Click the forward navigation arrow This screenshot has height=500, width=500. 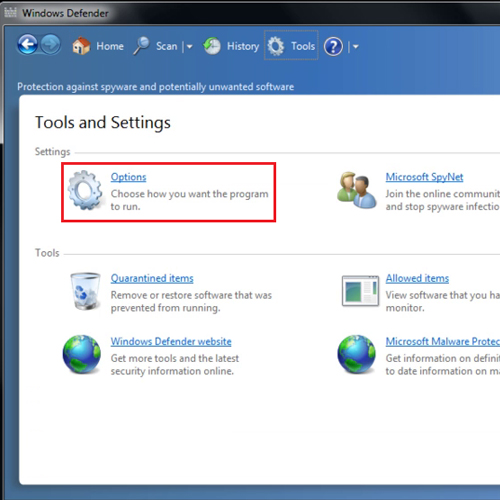coord(51,45)
